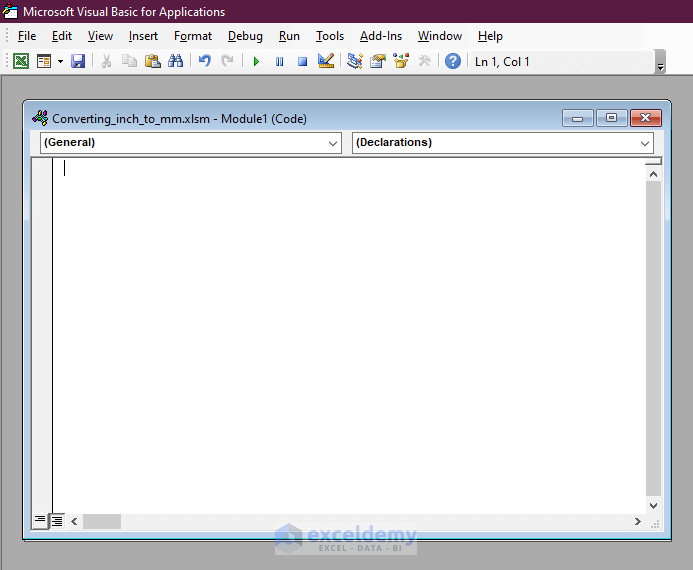Image resolution: width=693 pixels, height=570 pixels.
Task: Click the split bar above vertical scrollbar
Action: tap(653, 162)
